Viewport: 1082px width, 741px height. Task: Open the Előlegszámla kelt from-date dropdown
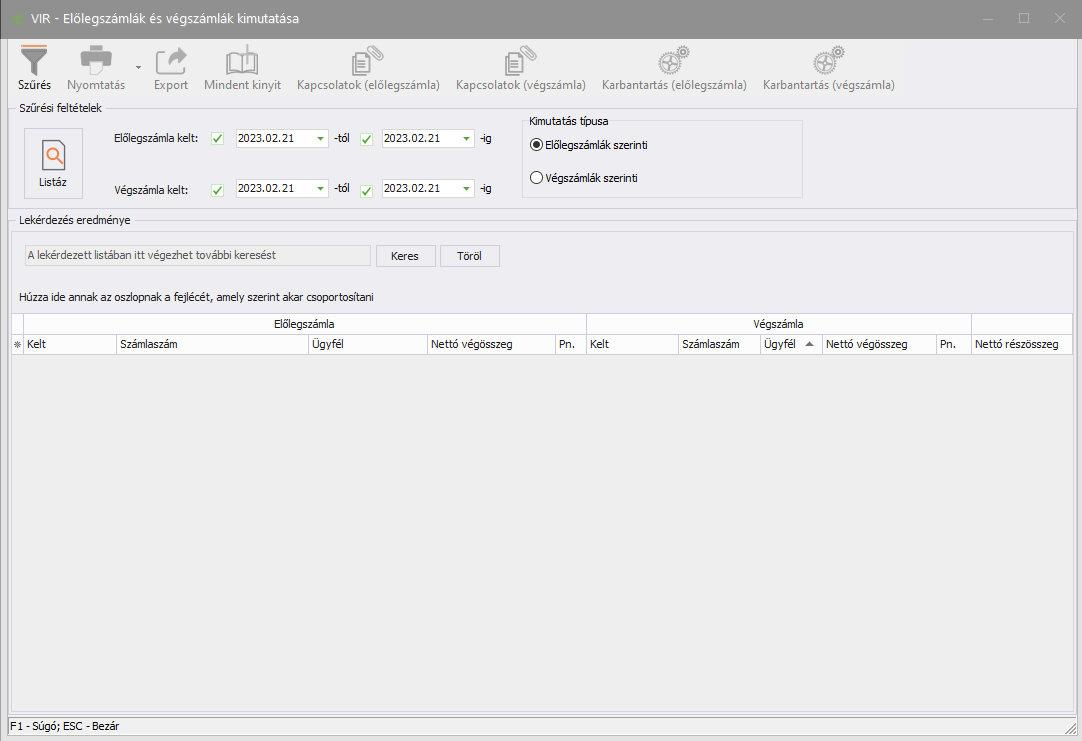coord(320,139)
